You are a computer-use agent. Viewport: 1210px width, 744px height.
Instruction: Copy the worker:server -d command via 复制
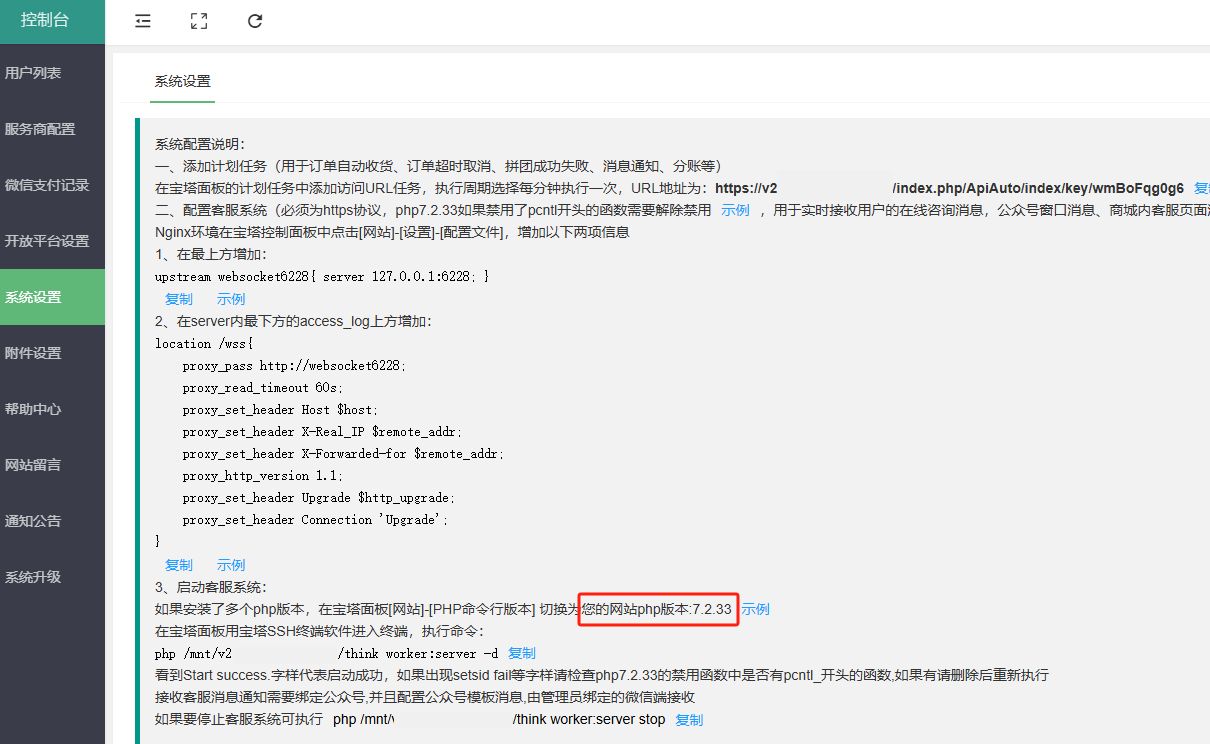click(x=522, y=653)
